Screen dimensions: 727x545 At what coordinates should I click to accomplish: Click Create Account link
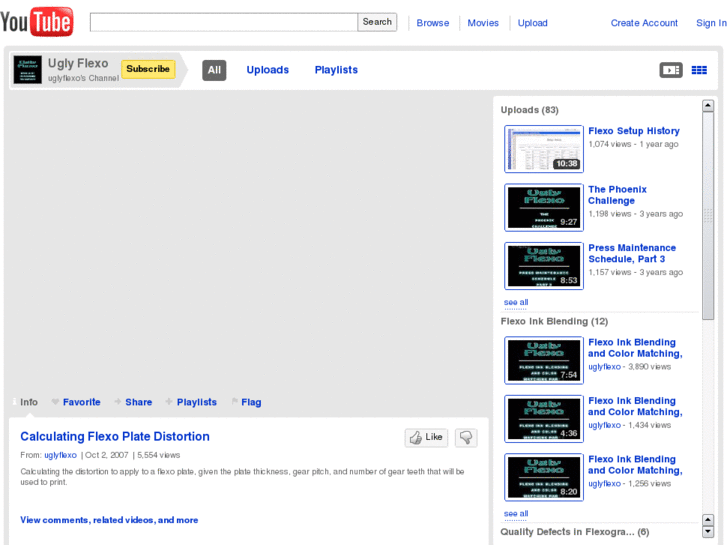[x=644, y=23]
